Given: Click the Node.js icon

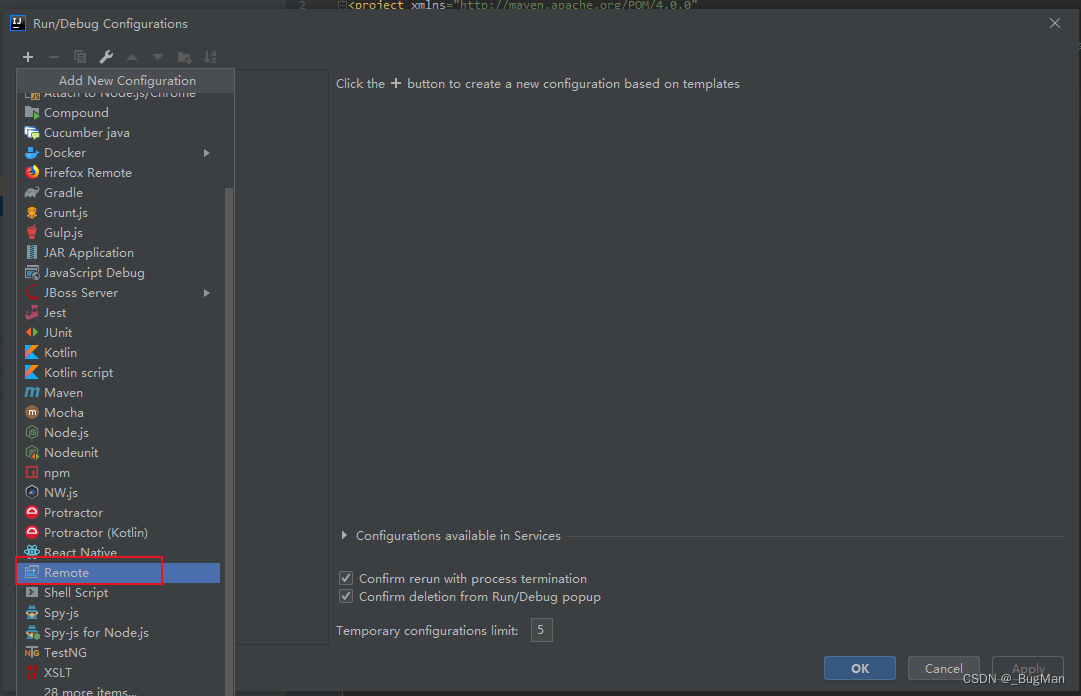Looking at the screenshot, I should [x=32, y=432].
